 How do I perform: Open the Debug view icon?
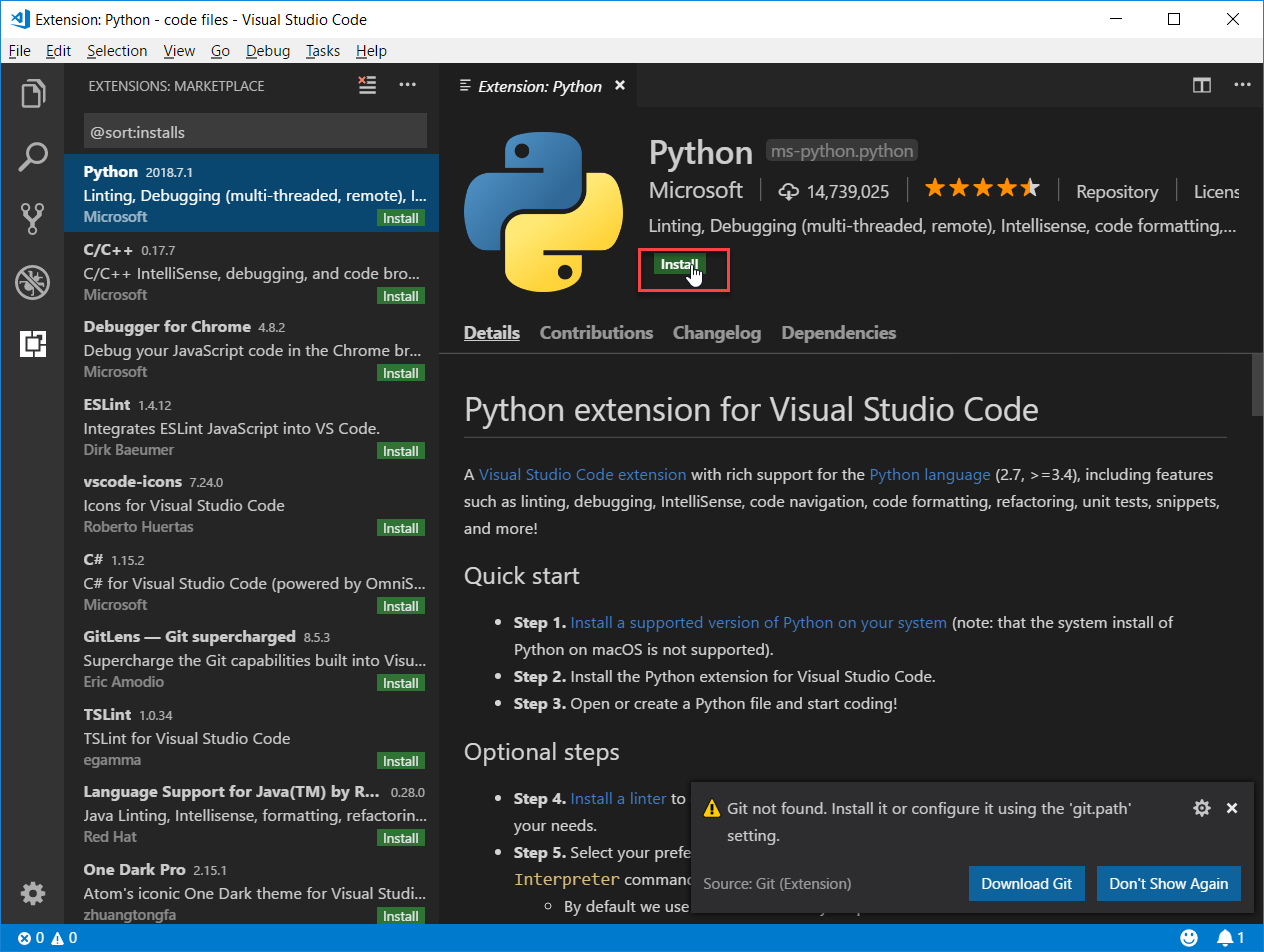[33, 282]
